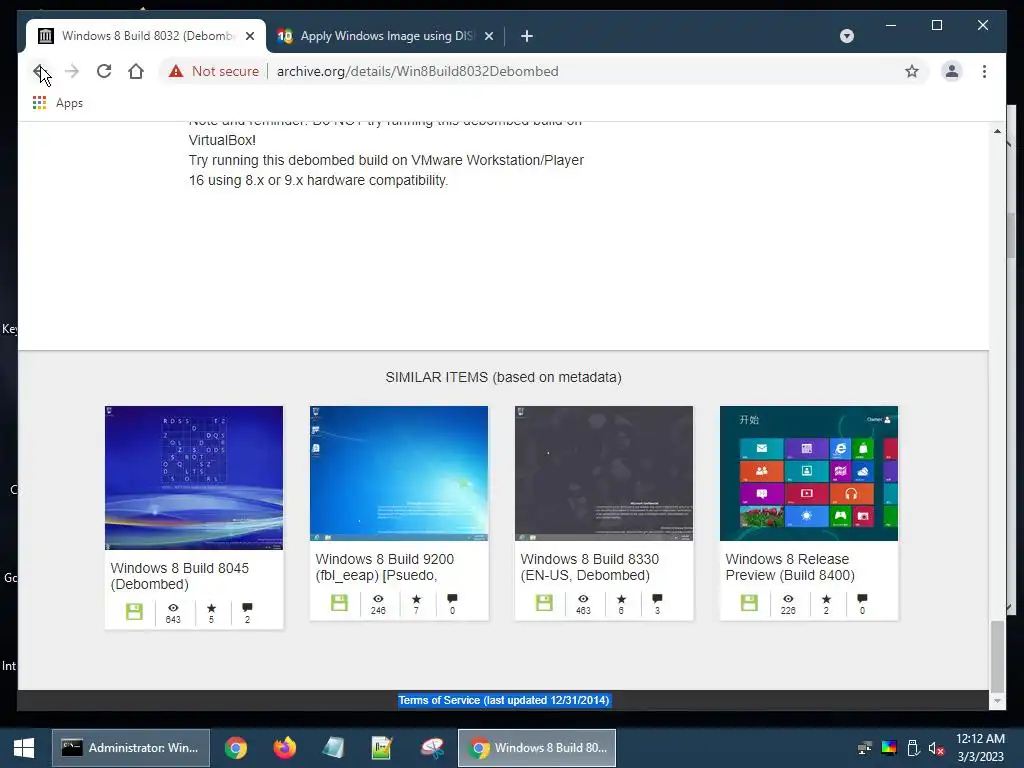Click views eye icon on Release Preview card
The width and height of the screenshot is (1024, 768).
tap(788, 598)
